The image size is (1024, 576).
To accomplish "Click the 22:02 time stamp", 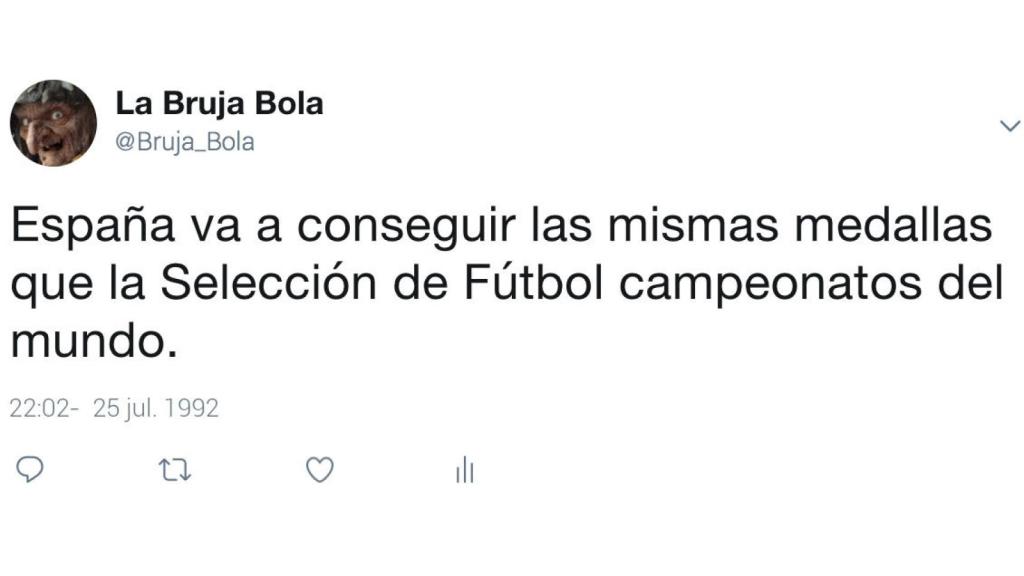I will pyautogui.click(x=39, y=409).
